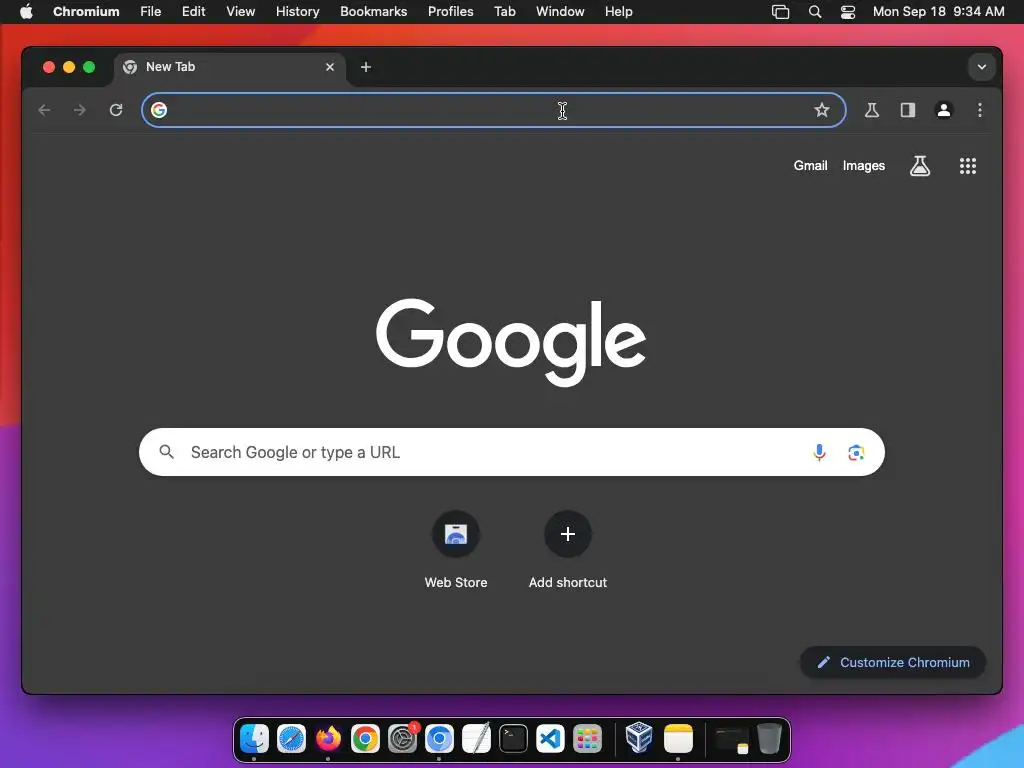Open the File menu
1024x768 pixels.
(151, 11)
